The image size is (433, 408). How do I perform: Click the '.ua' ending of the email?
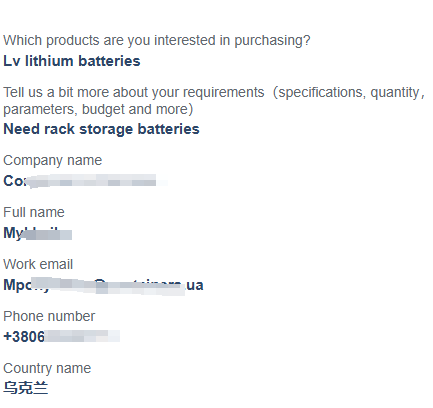tap(194, 285)
